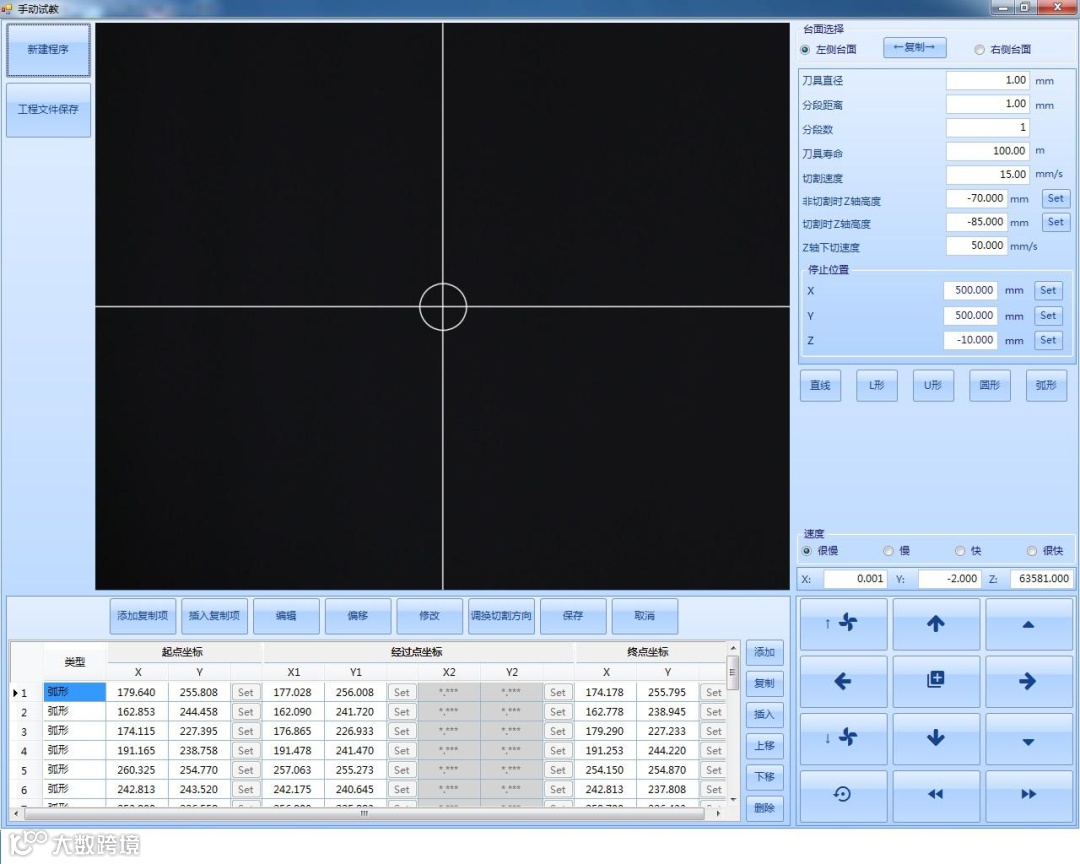1080x864 pixels.
Task: Click 调换切割方向 toolbar button
Action: [501, 616]
